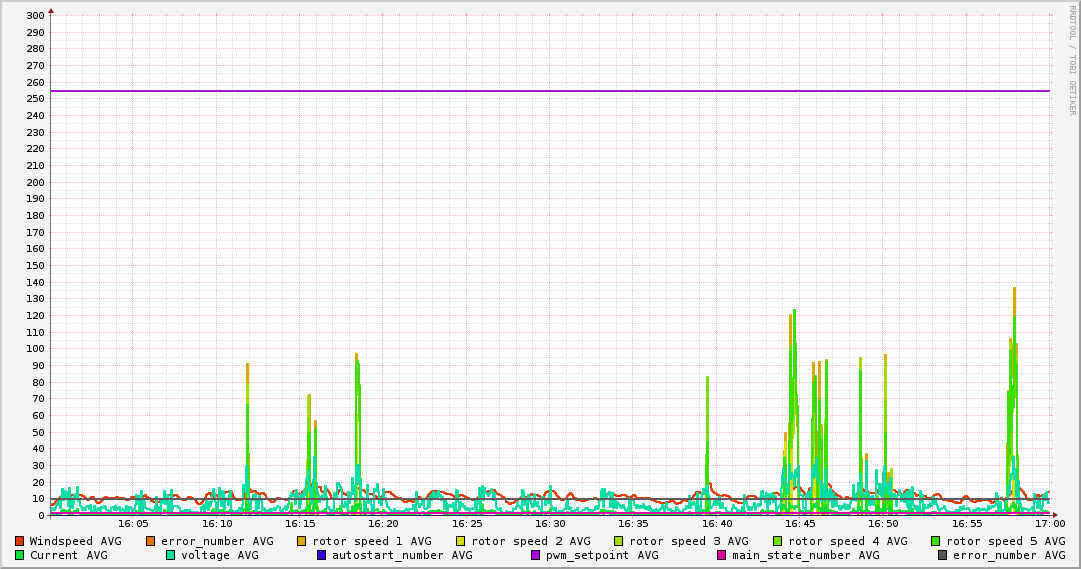
Task: Select the pink main_state_number AVG swatch
Action: click(x=721, y=555)
